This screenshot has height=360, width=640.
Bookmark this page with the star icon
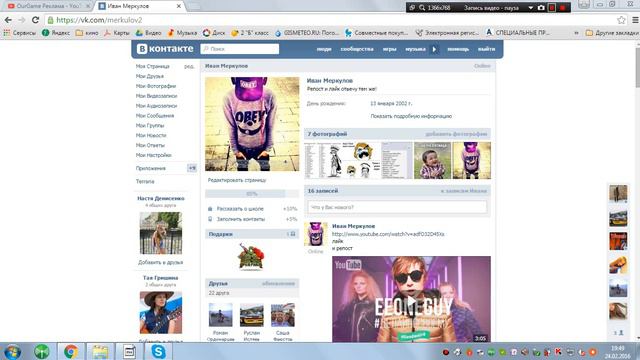coord(621,20)
